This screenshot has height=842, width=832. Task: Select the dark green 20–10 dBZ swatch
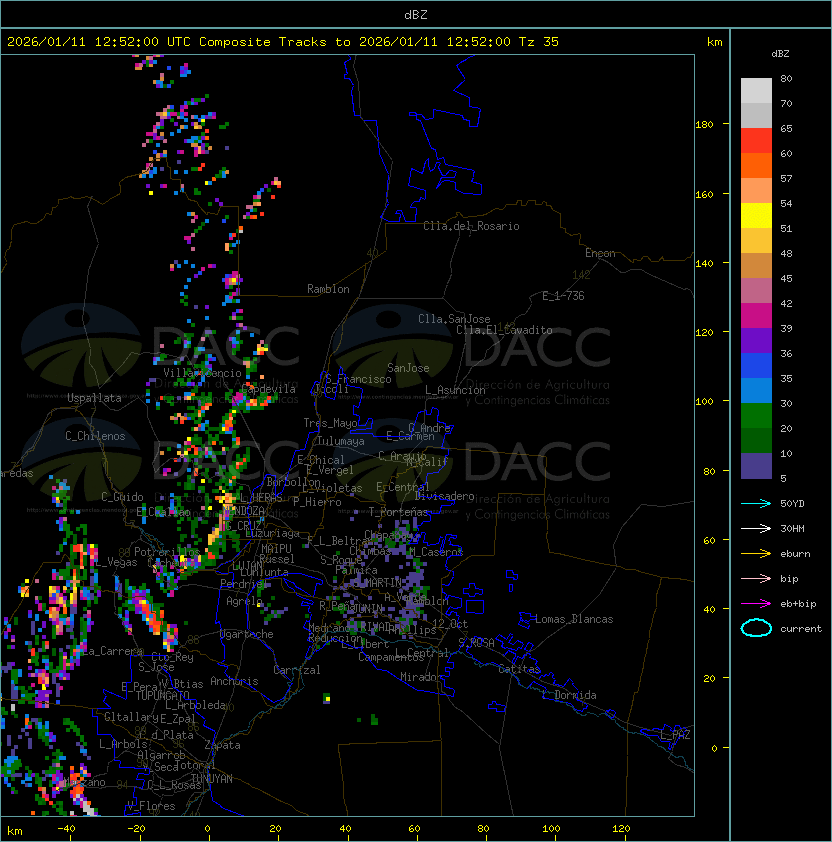756,440
